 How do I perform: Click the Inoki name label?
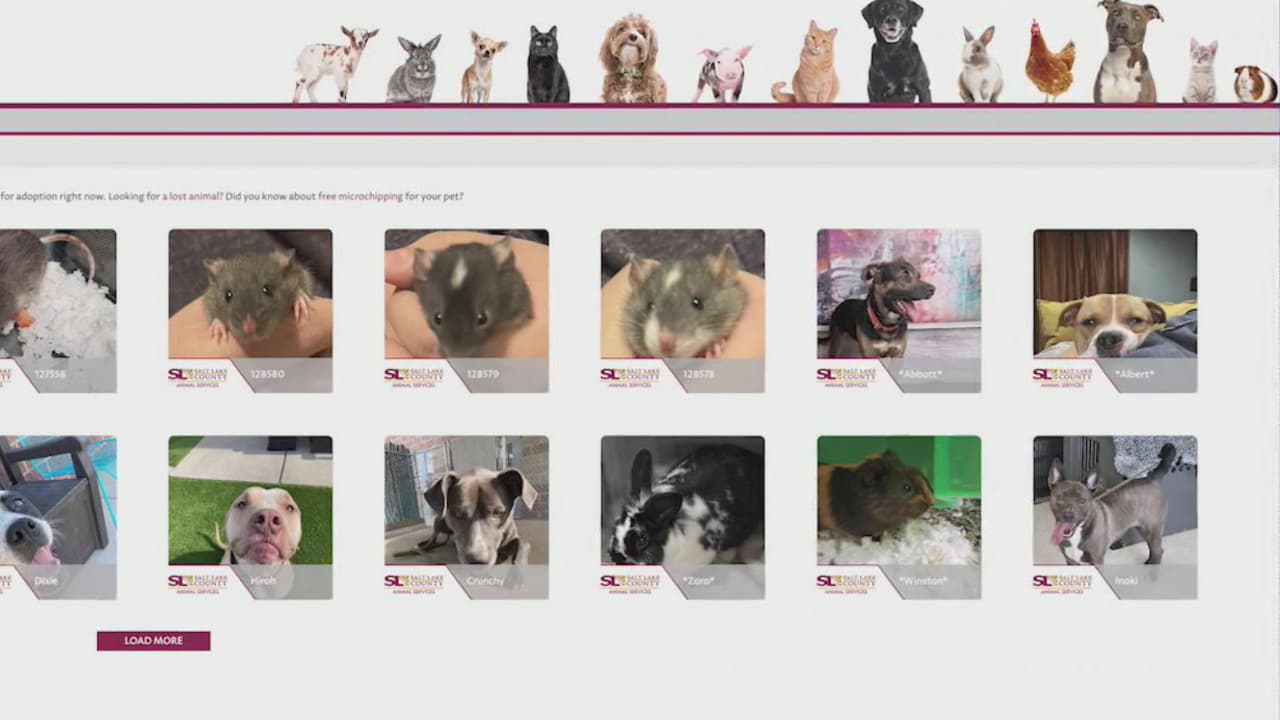[1126, 581]
